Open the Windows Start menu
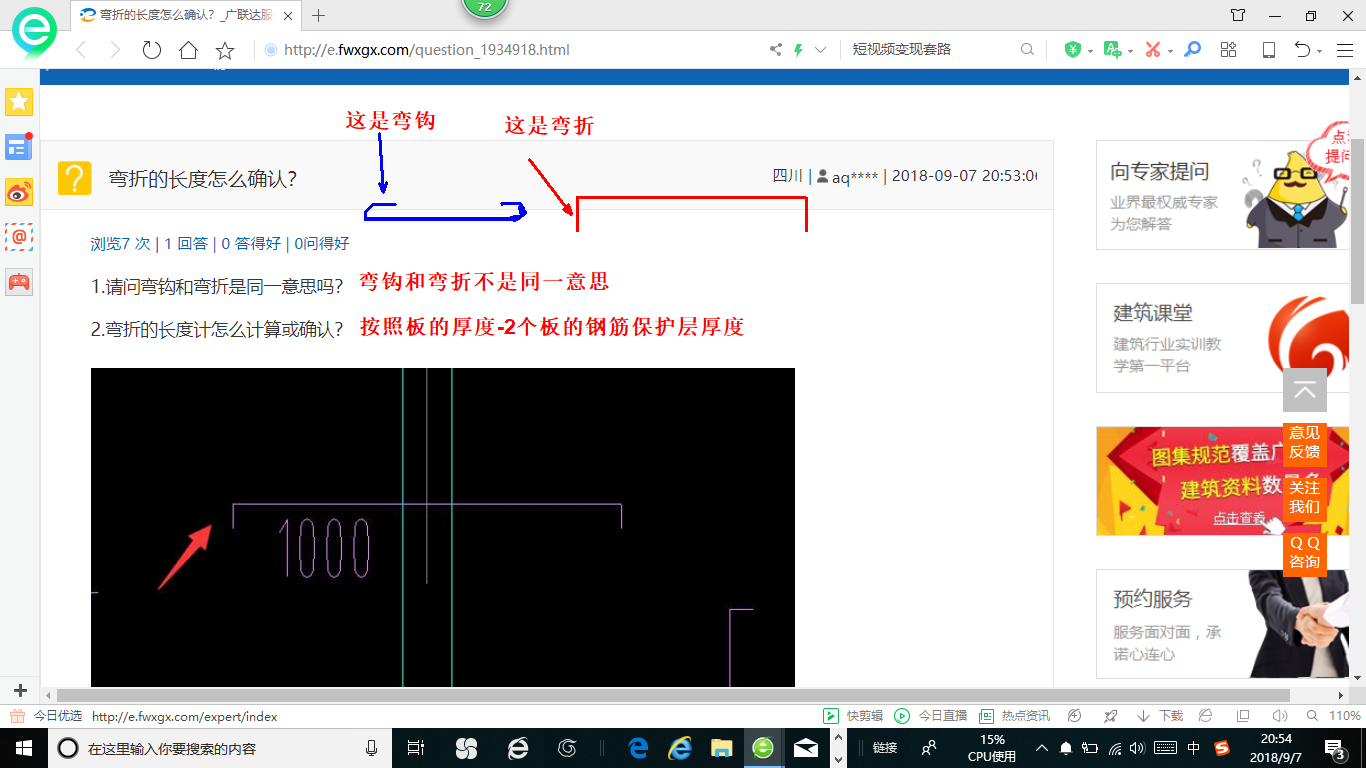Screen dimensions: 1366x768 [23, 748]
